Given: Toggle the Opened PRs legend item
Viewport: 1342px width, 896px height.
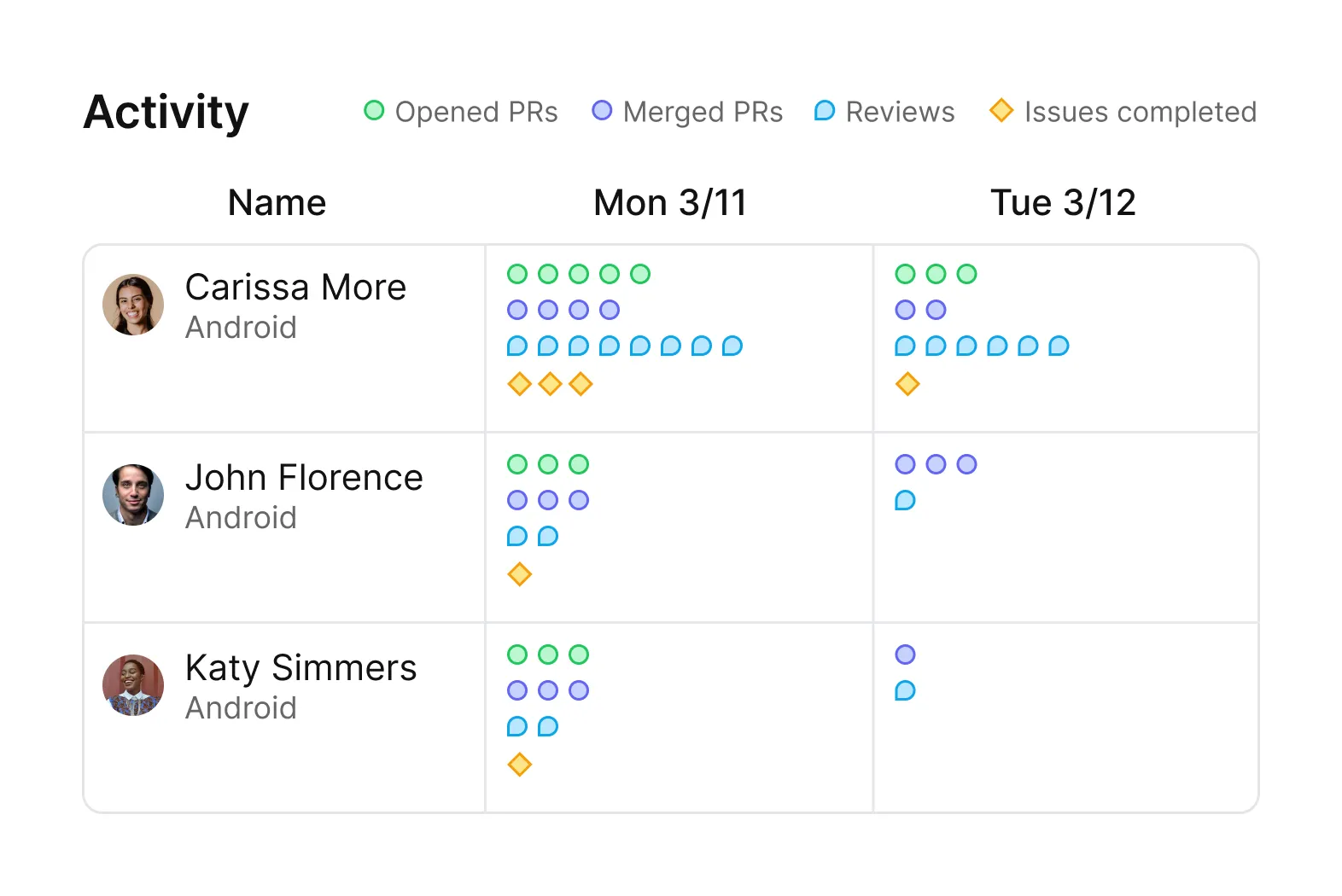Looking at the screenshot, I should (460, 112).
